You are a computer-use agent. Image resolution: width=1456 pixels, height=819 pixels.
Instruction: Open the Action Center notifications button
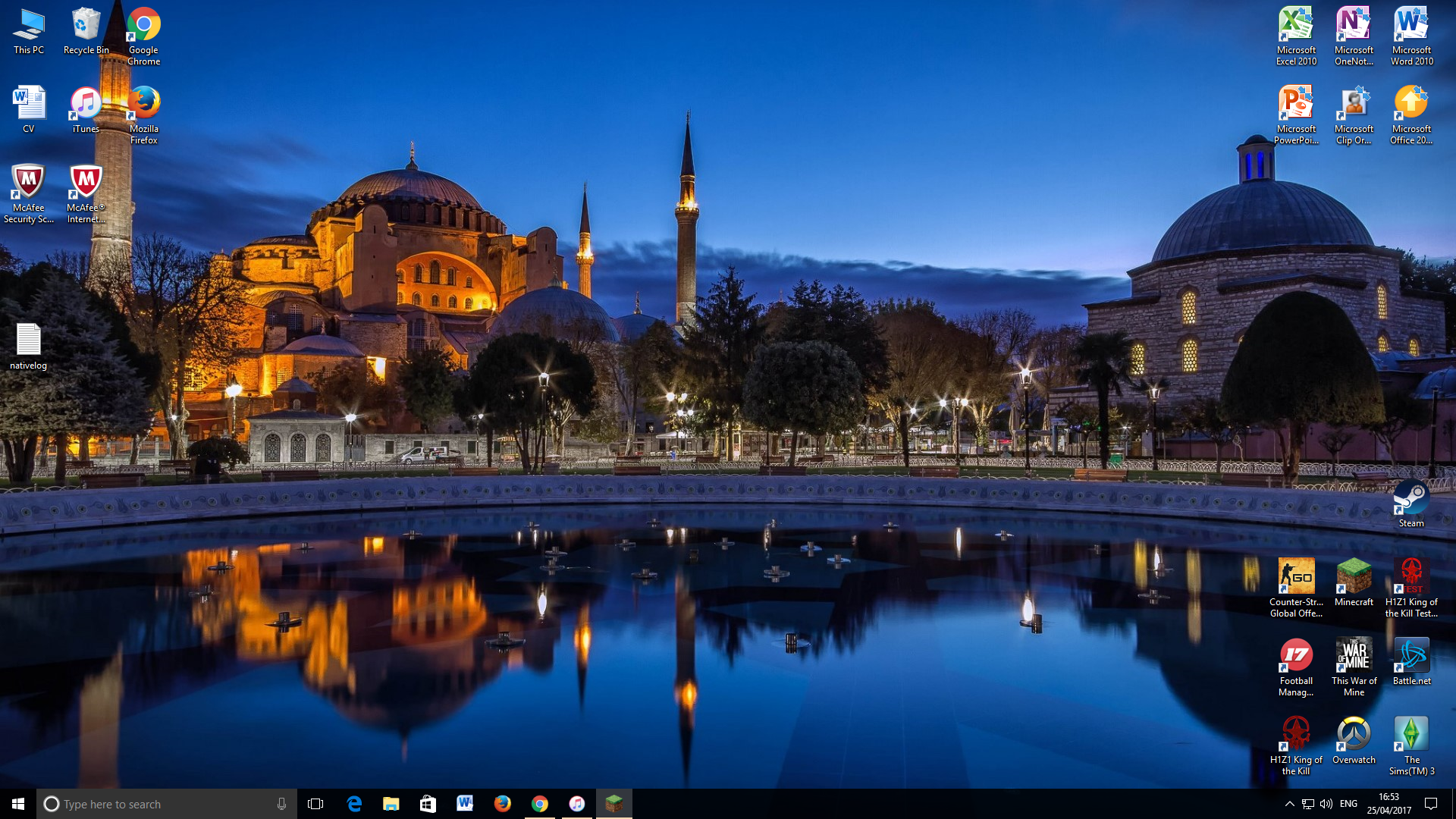[x=1431, y=804]
